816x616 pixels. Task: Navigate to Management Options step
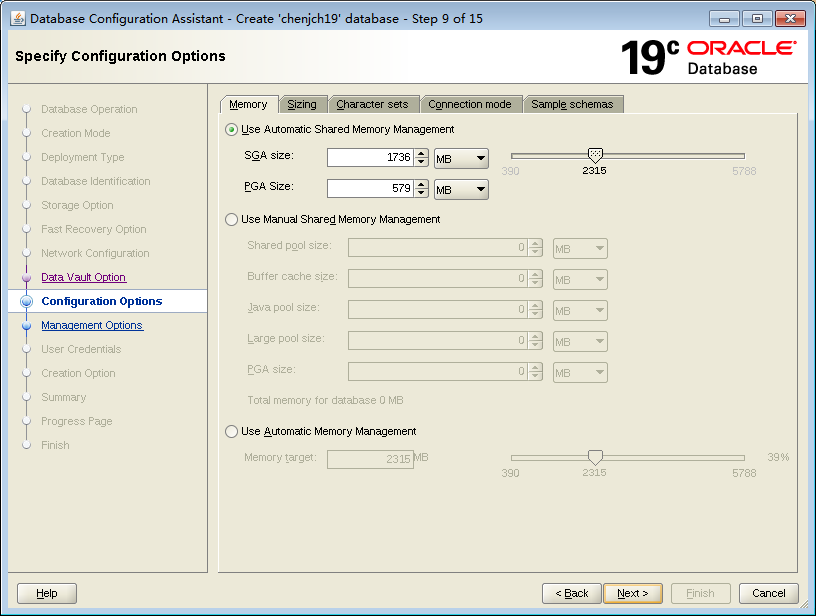pos(92,325)
